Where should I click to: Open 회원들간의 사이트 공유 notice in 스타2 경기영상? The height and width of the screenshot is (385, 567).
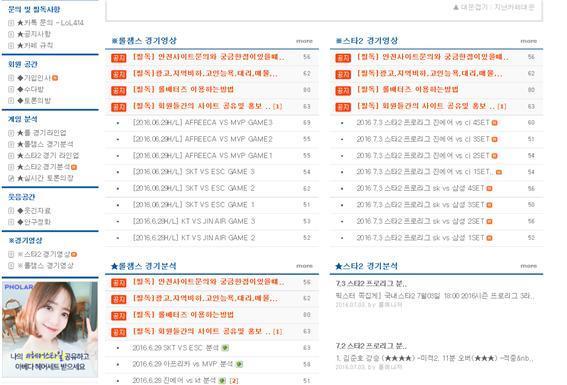(x=426, y=106)
